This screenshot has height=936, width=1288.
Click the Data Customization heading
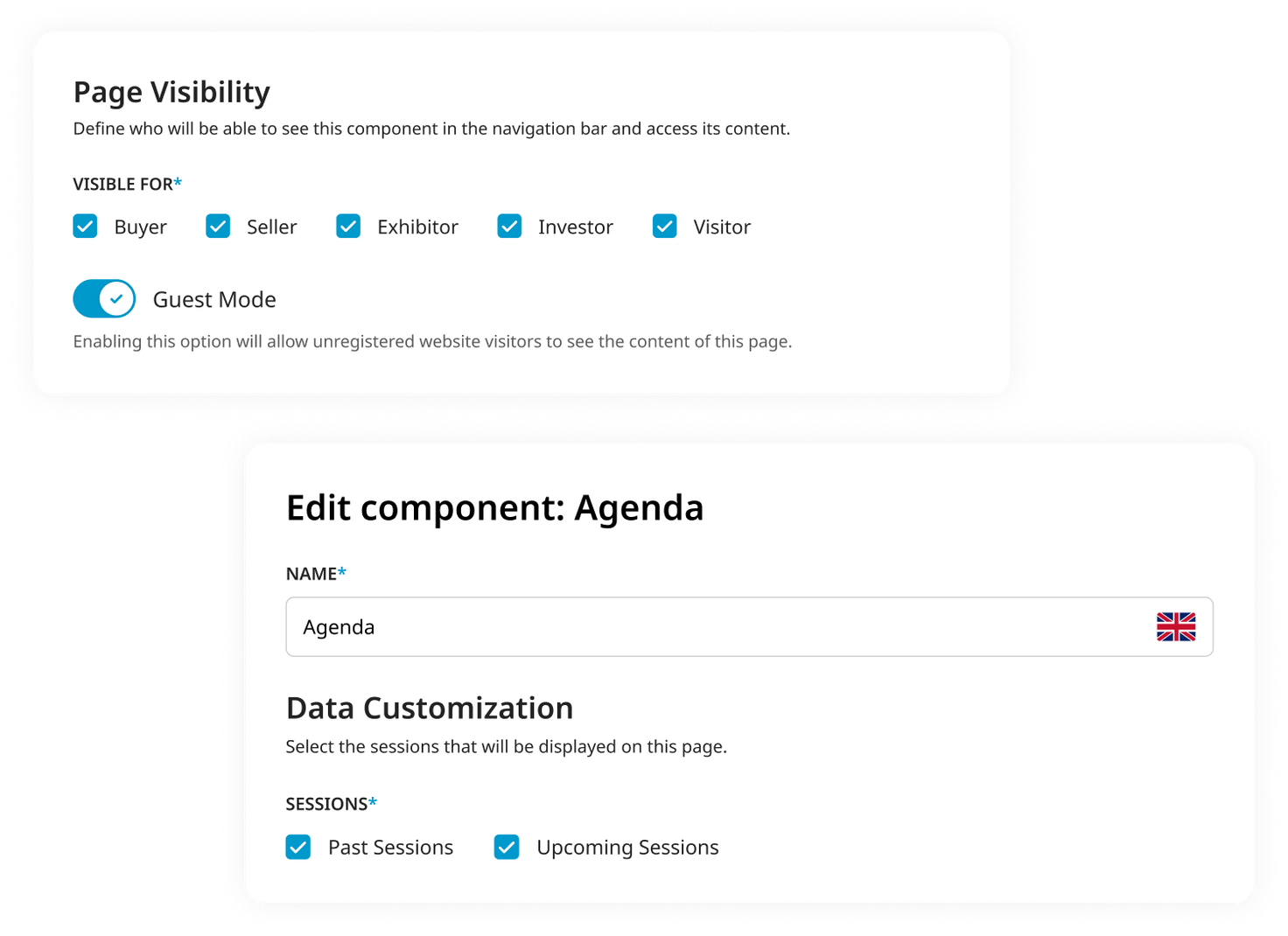(430, 708)
